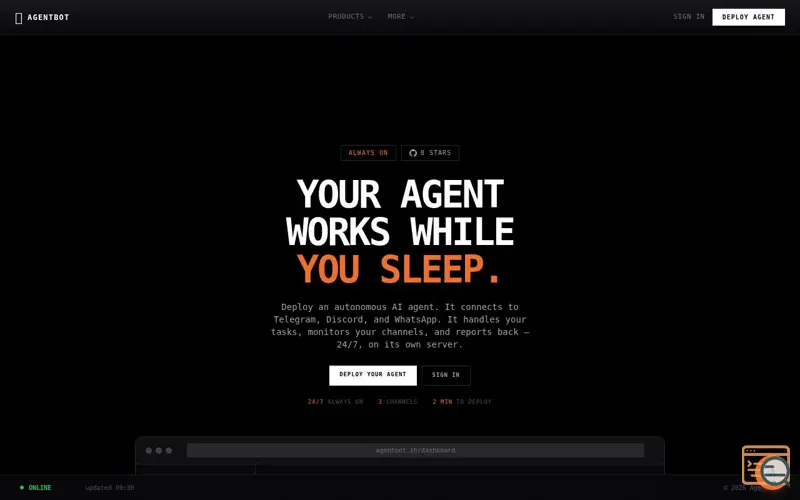Click the Deploy Agent header button
The height and width of the screenshot is (500, 800).
point(748,17)
